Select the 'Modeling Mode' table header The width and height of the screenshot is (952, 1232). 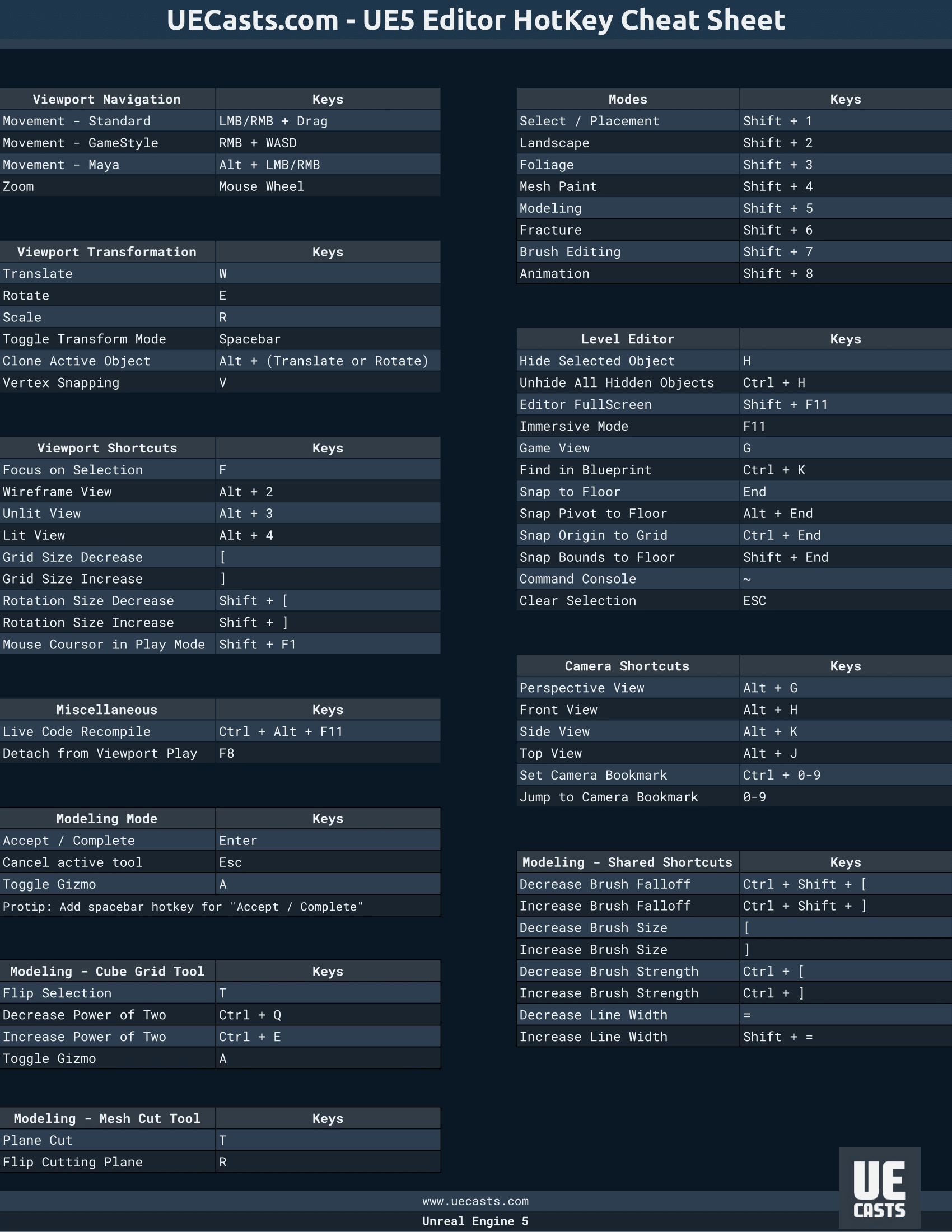[107, 819]
